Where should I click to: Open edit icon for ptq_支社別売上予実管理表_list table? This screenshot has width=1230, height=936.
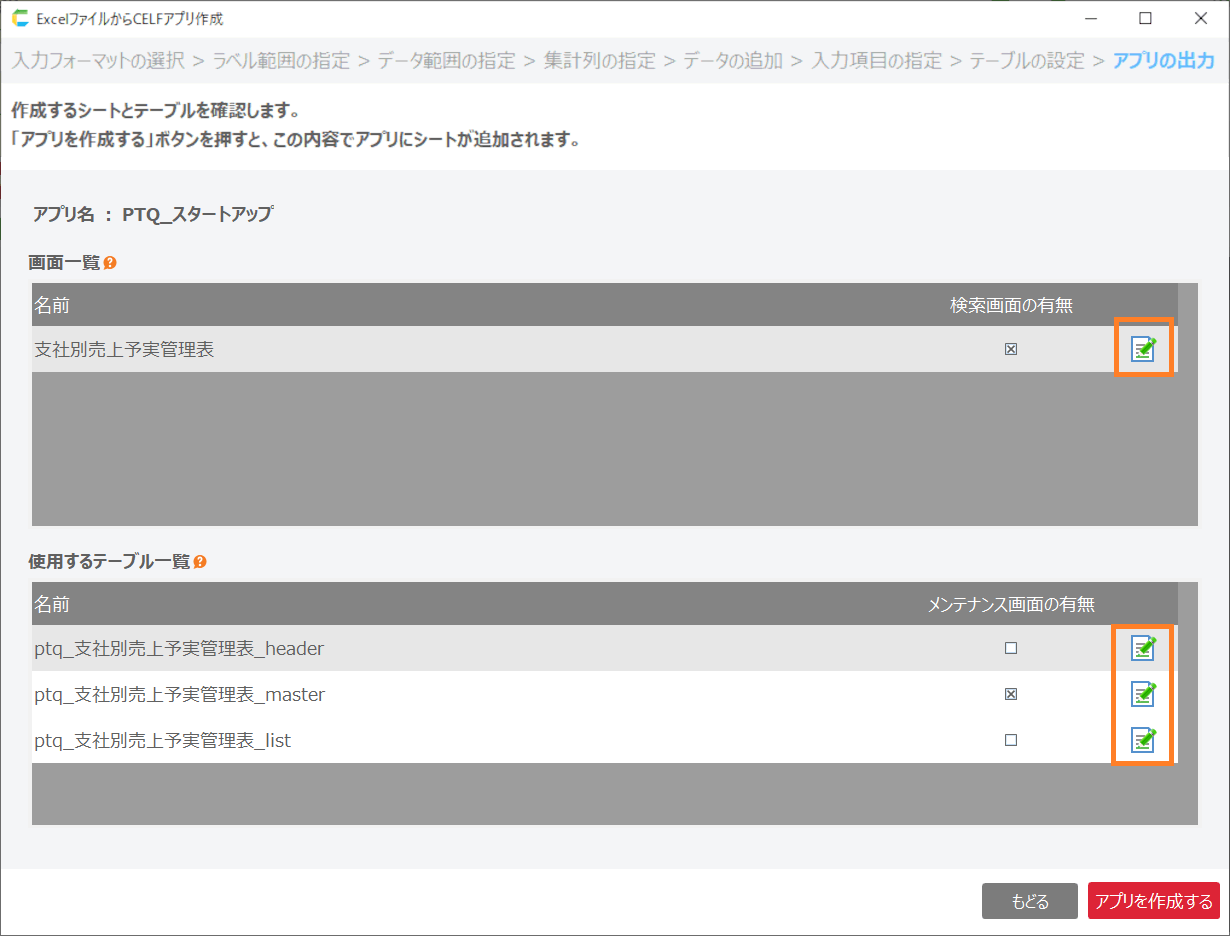point(1143,740)
